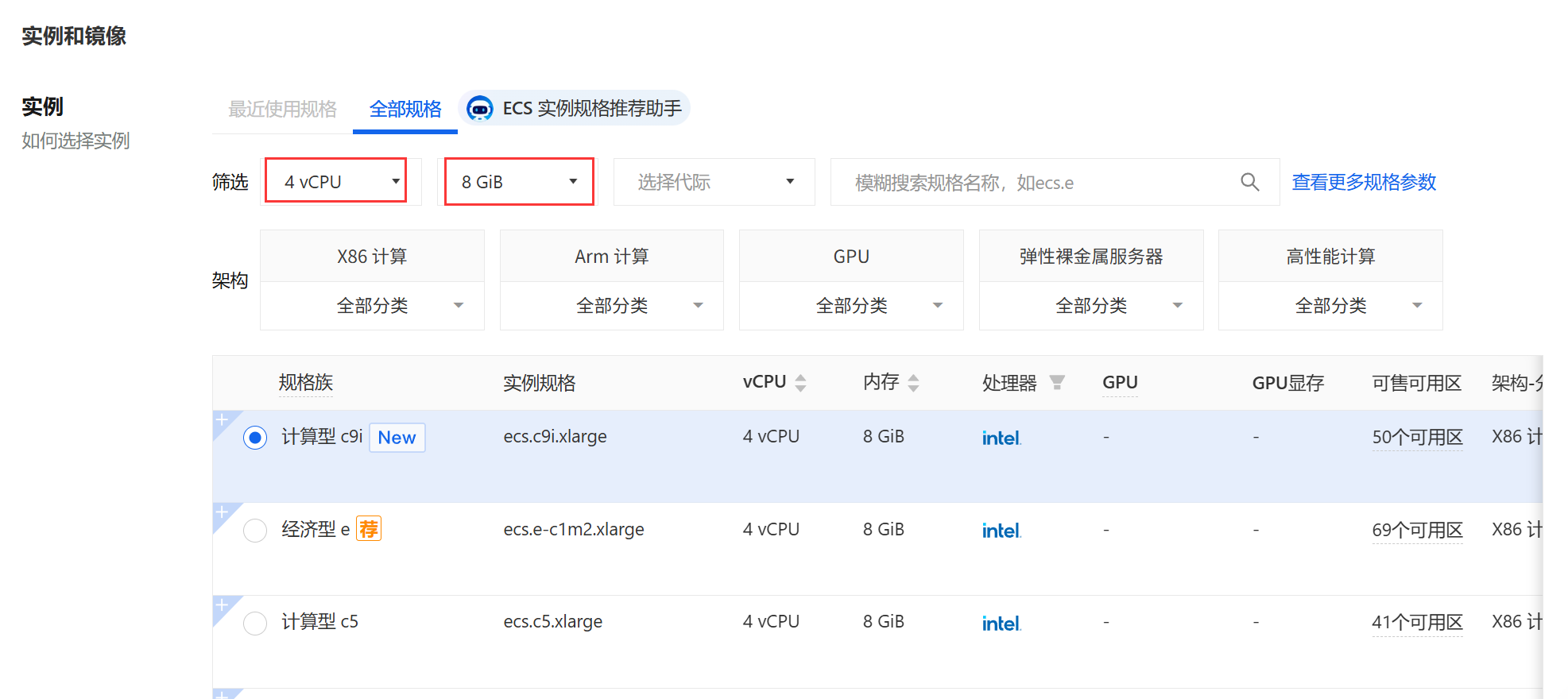Open the 查看更多规格参数 link
The height and width of the screenshot is (699, 1568).
point(1364,182)
